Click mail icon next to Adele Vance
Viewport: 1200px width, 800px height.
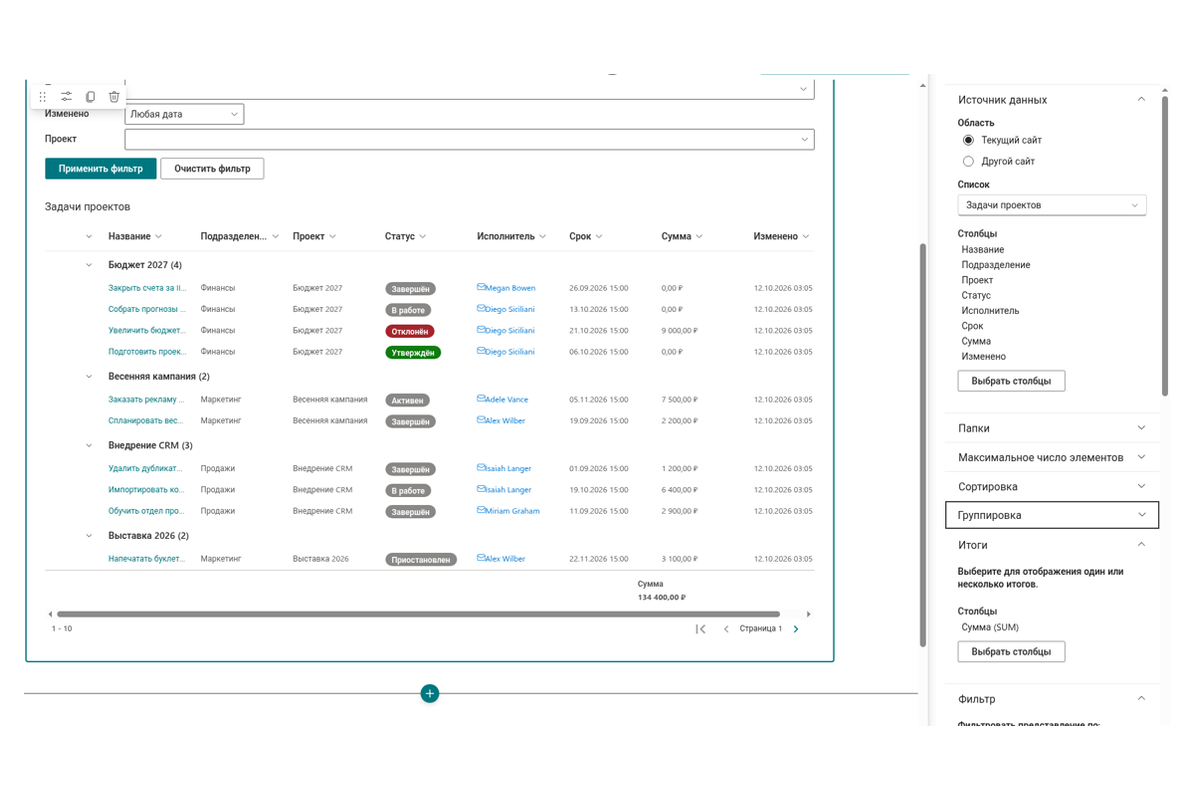(x=481, y=399)
